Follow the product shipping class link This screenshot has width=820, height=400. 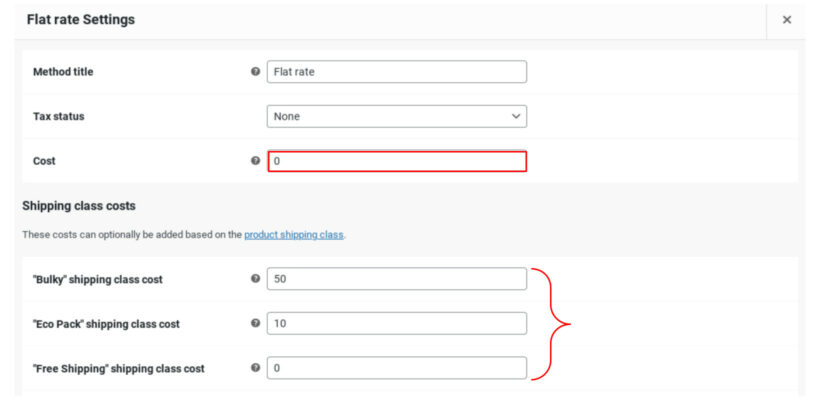click(294, 235)
